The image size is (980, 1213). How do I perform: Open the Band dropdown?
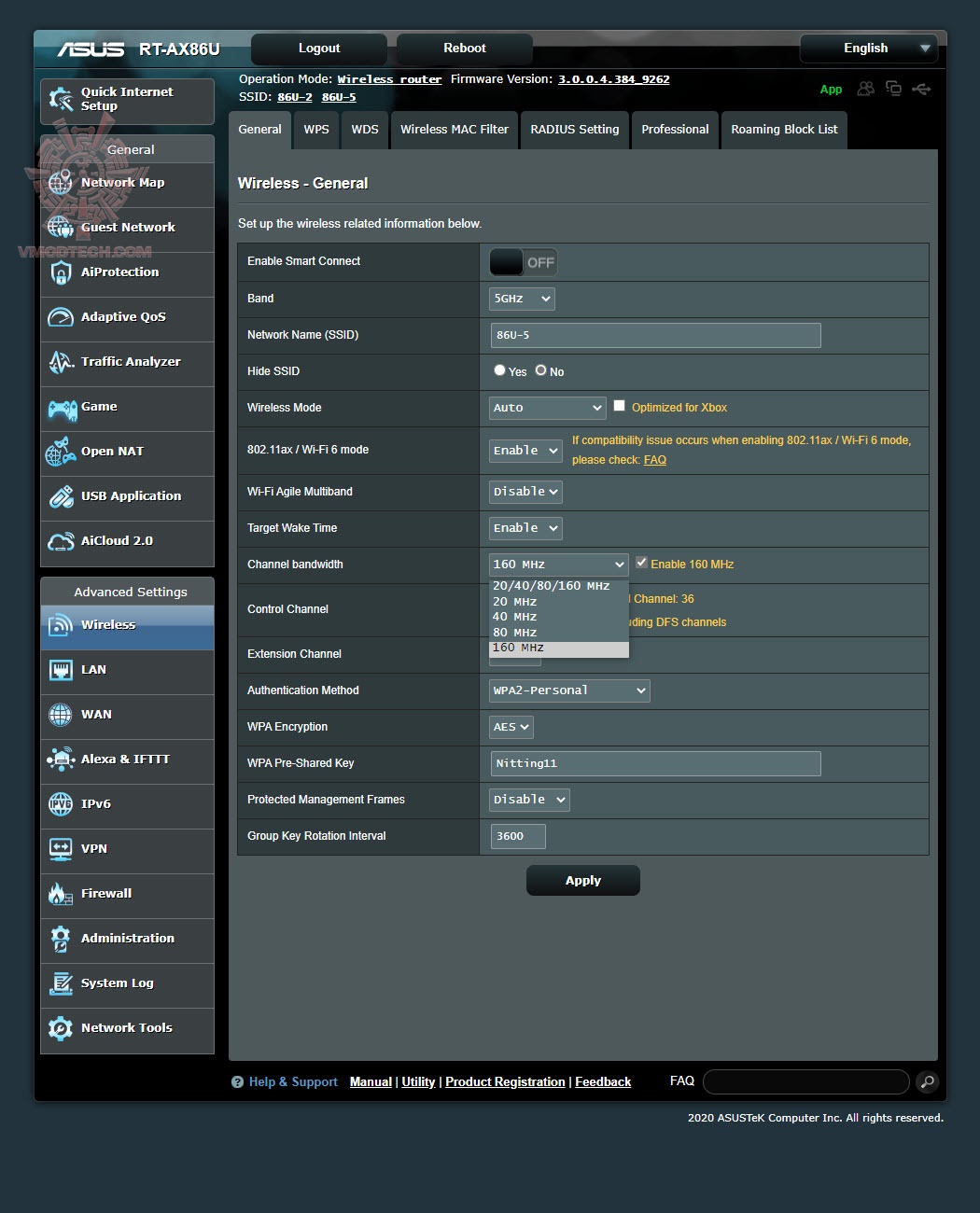[x=522, y=299]
